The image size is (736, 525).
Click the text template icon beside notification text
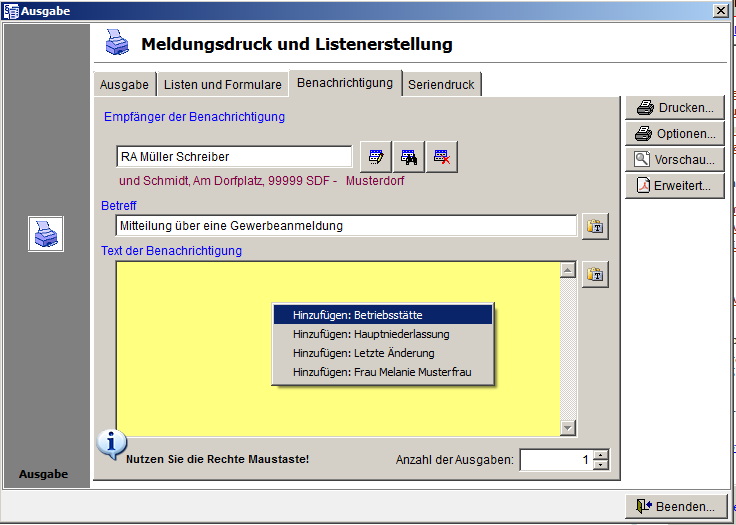click(x=595, y=274)
